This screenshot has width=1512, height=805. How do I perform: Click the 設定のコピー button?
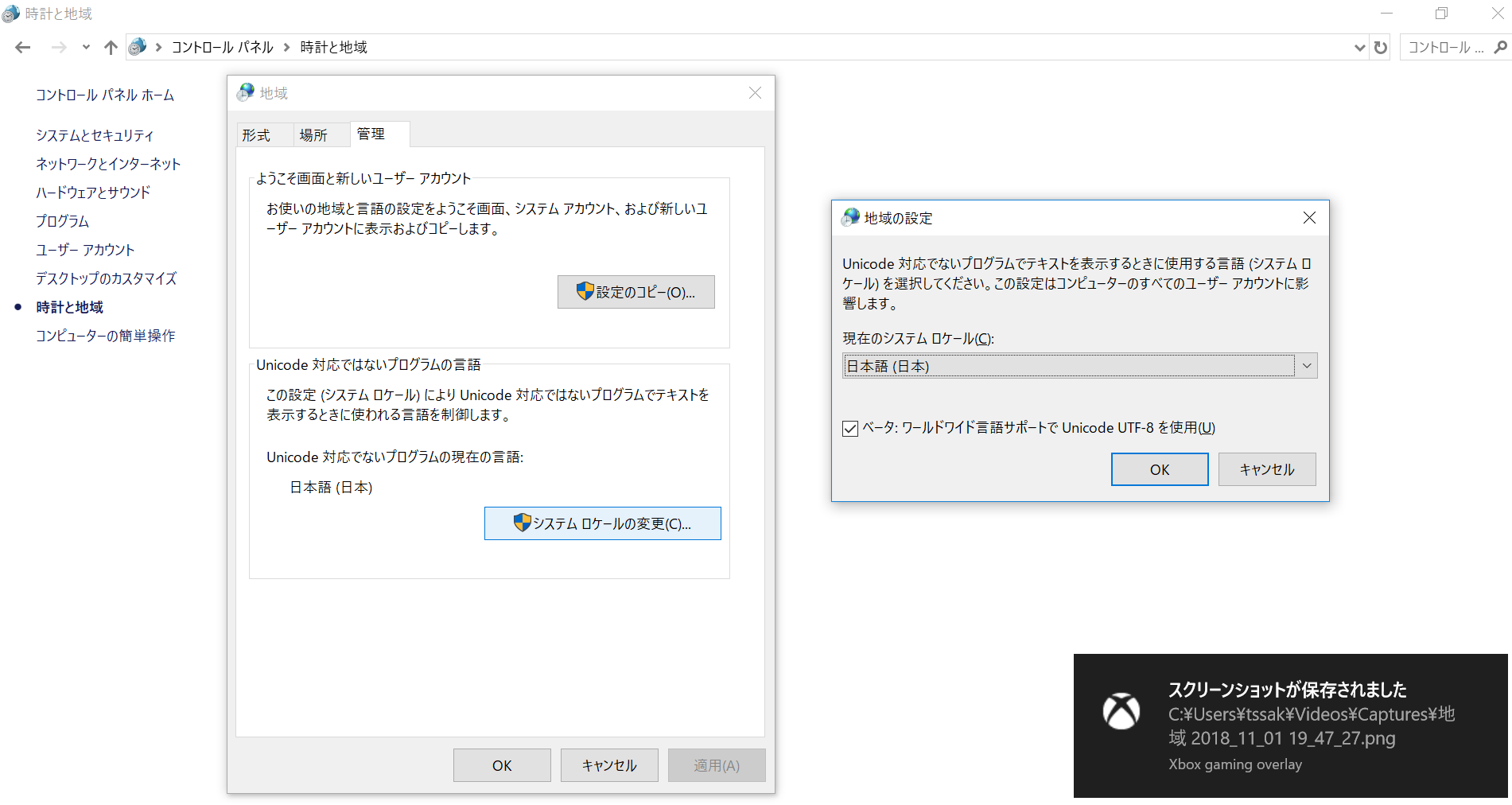636,292
